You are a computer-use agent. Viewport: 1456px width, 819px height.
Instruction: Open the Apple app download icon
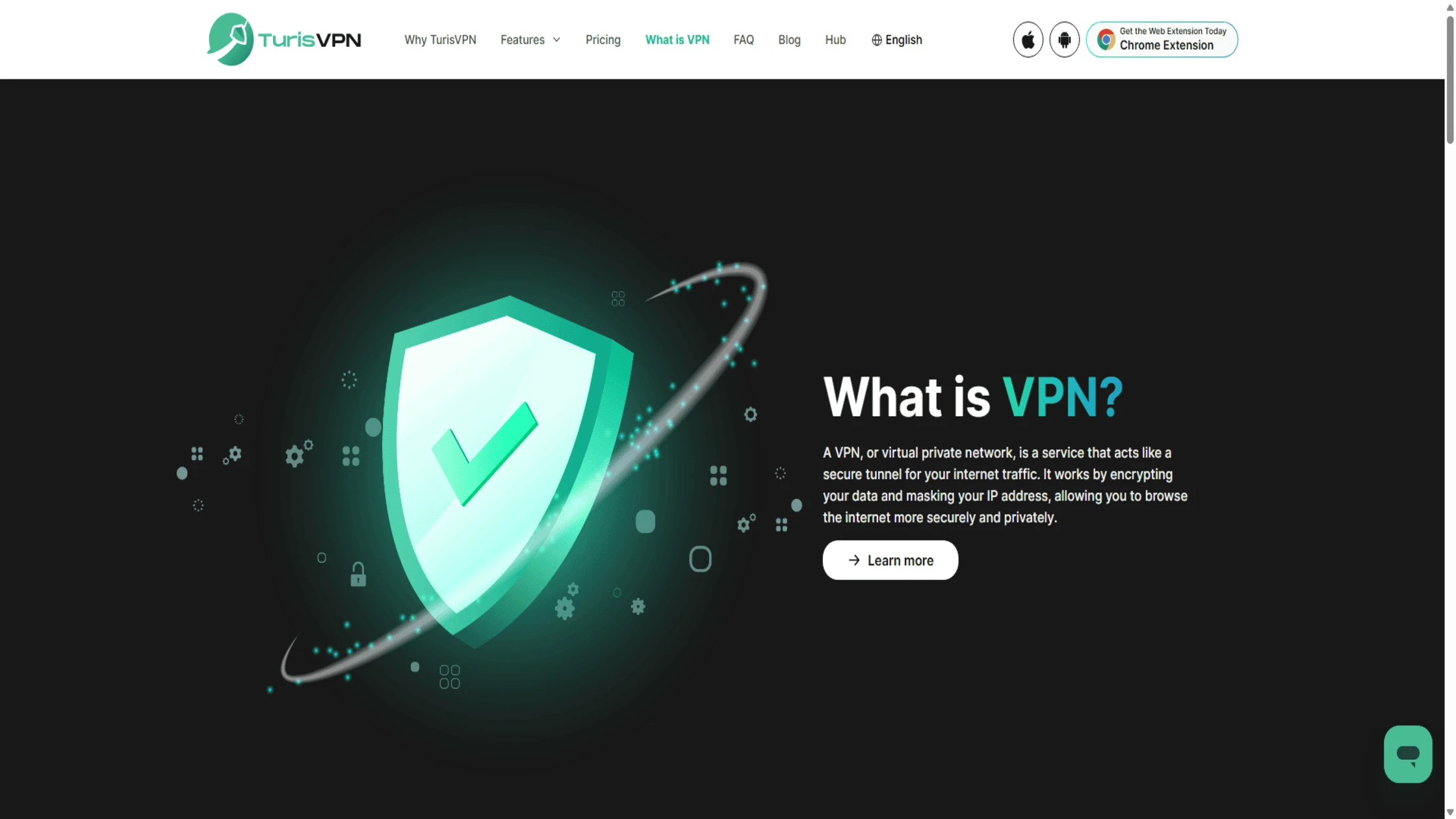click(x=1028, y=40)
